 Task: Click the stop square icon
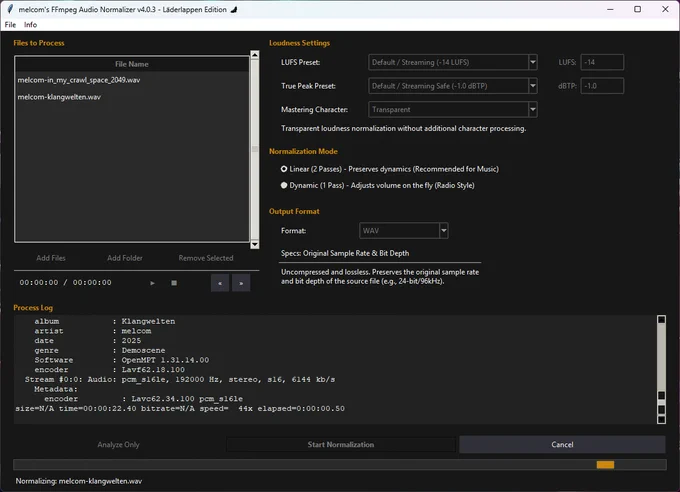coord(174,283)
